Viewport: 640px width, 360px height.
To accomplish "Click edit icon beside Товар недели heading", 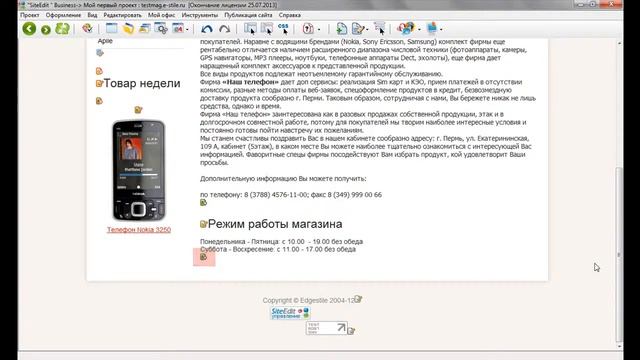I will point(99,83).
